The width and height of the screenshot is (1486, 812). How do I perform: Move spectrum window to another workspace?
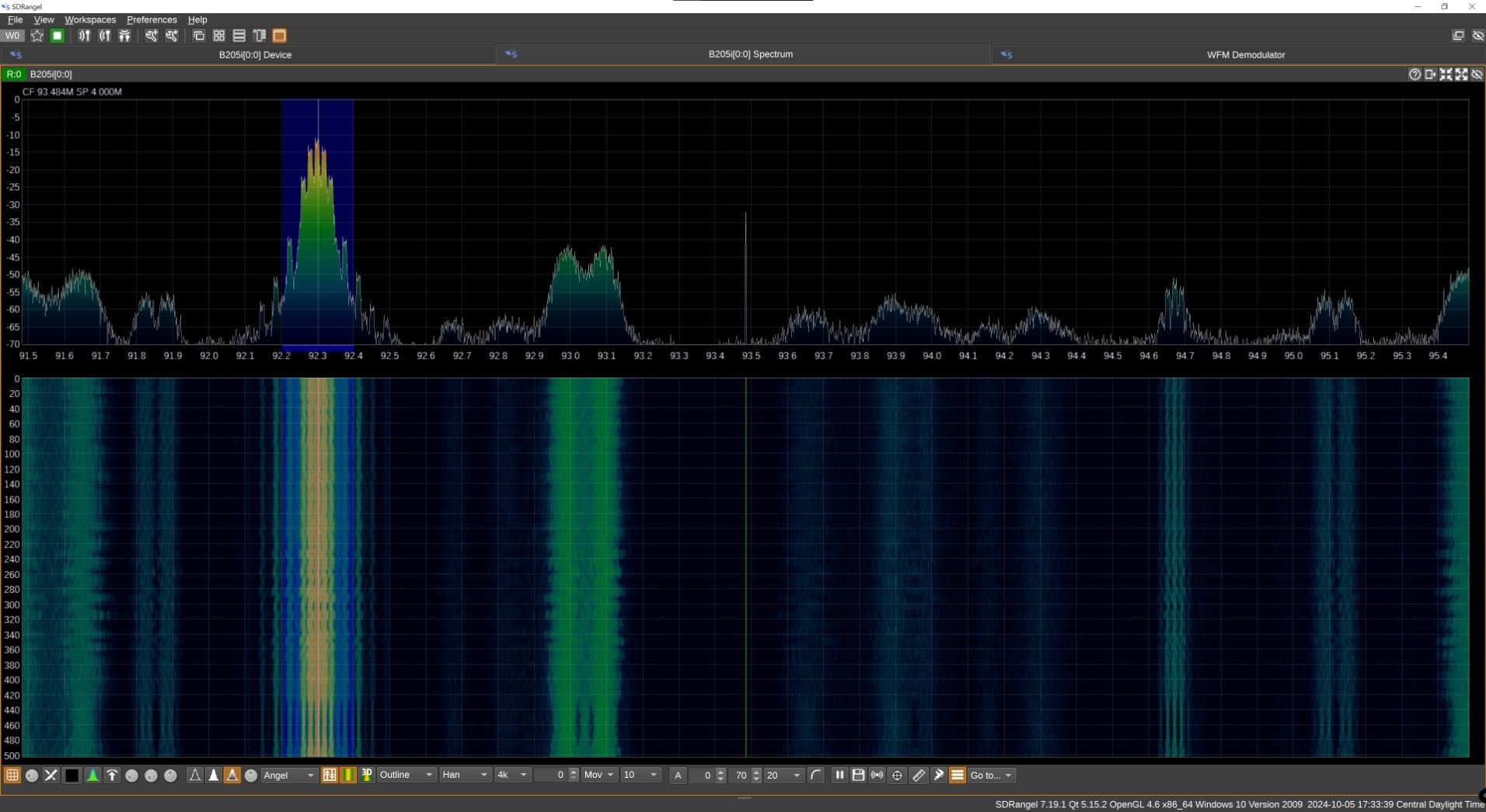click(x=1430, y=74)
